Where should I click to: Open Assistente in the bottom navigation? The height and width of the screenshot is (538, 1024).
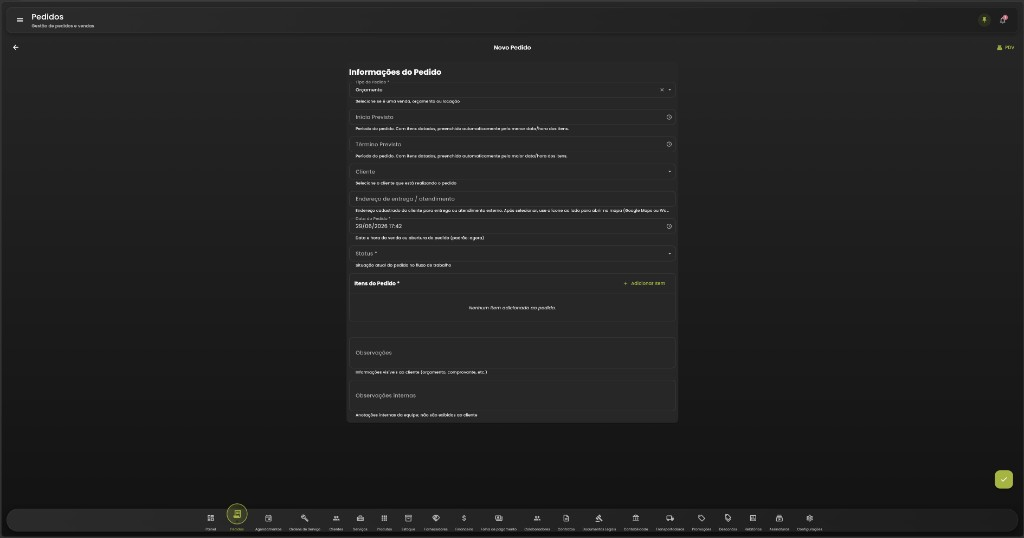tap(779, 522)
